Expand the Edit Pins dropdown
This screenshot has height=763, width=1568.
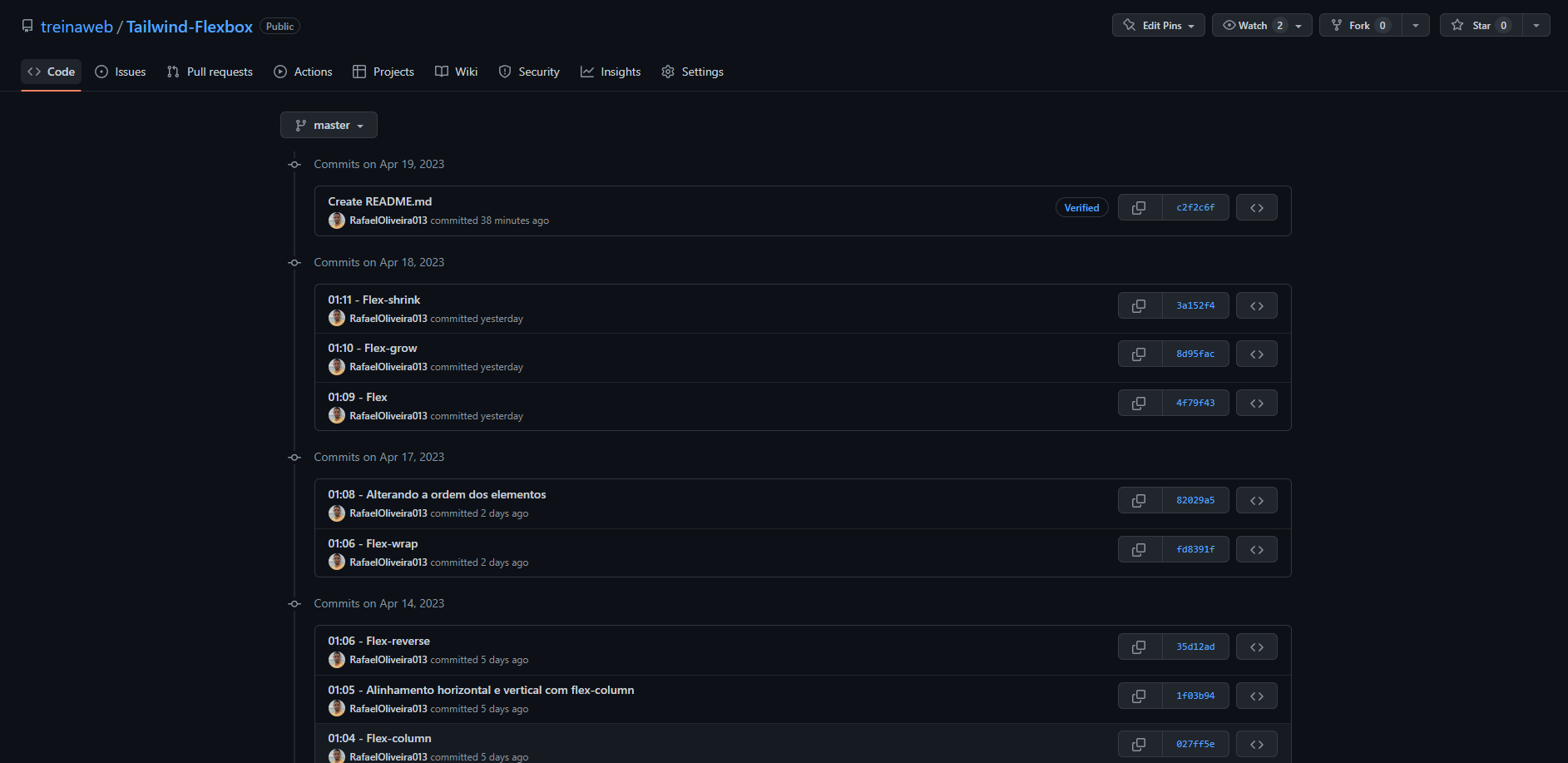point(1158,26)
